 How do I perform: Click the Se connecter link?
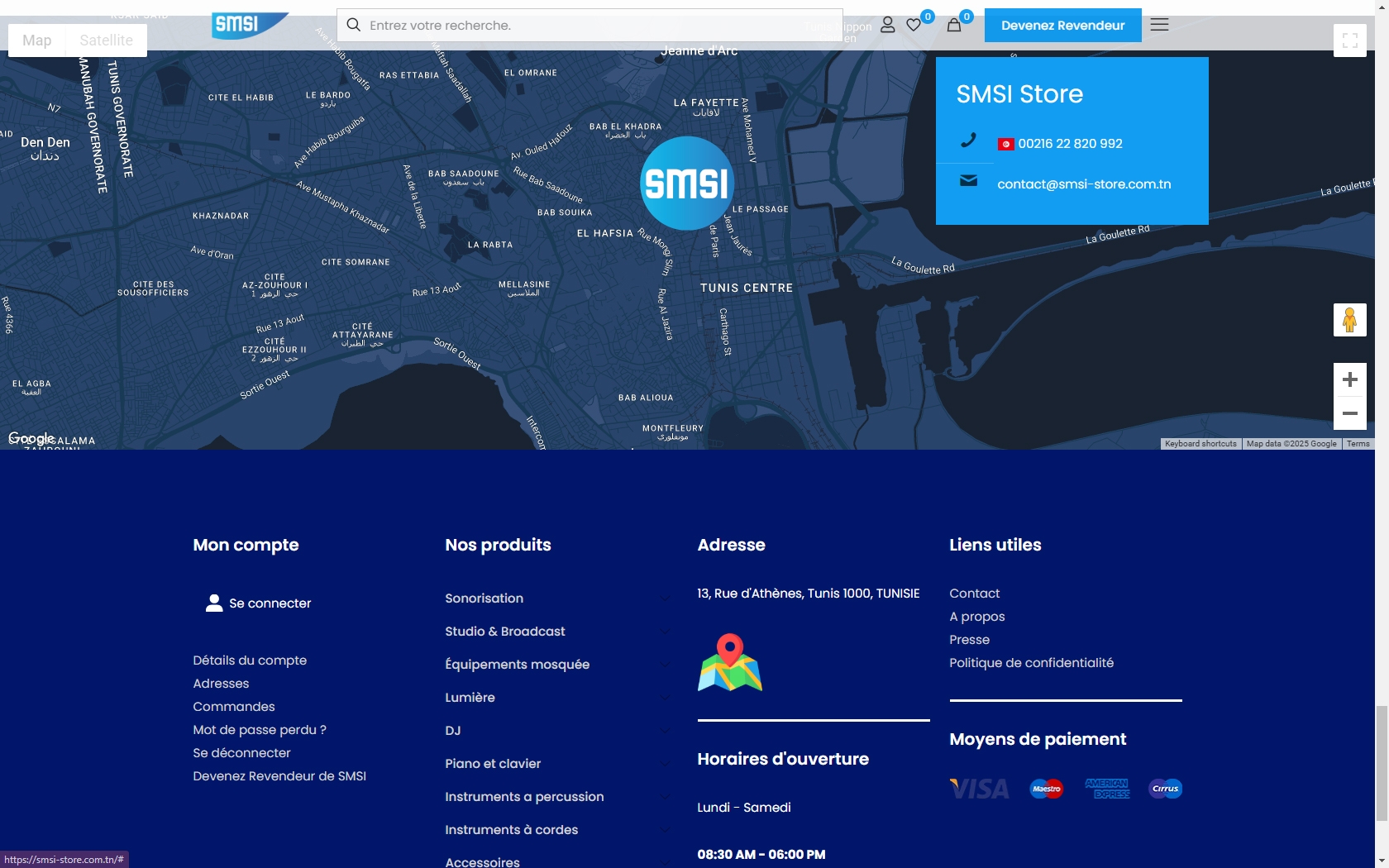[270, 603]
